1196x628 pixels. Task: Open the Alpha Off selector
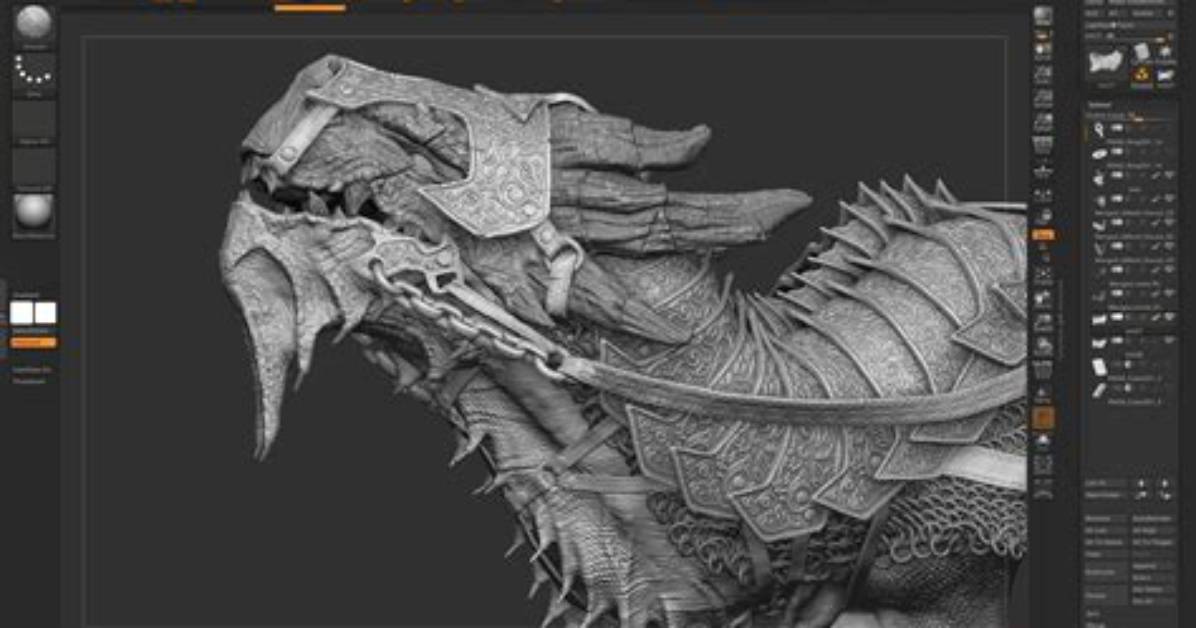tap(34, 121)
